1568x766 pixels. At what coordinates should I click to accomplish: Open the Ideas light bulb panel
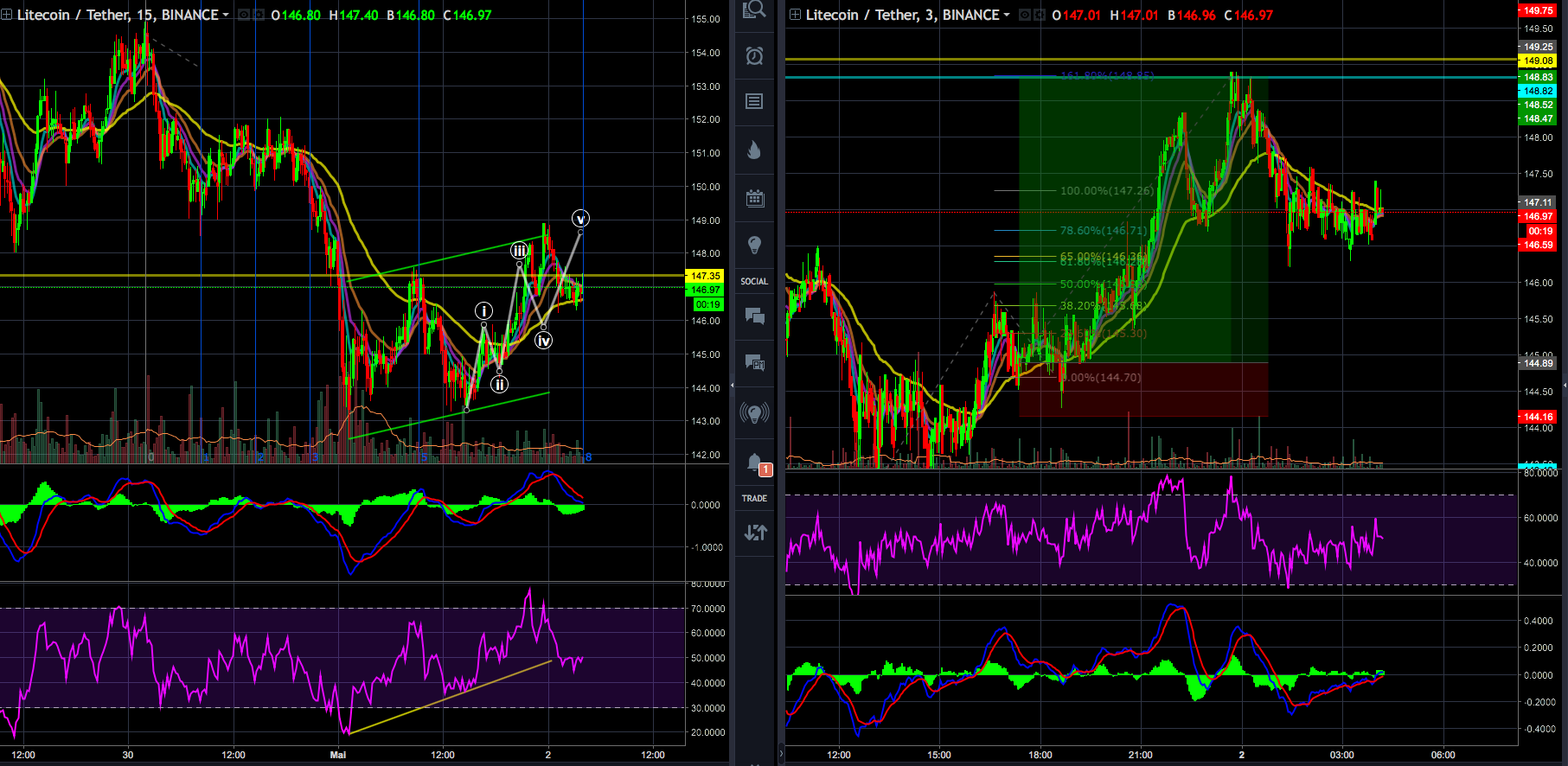[754, 245]
